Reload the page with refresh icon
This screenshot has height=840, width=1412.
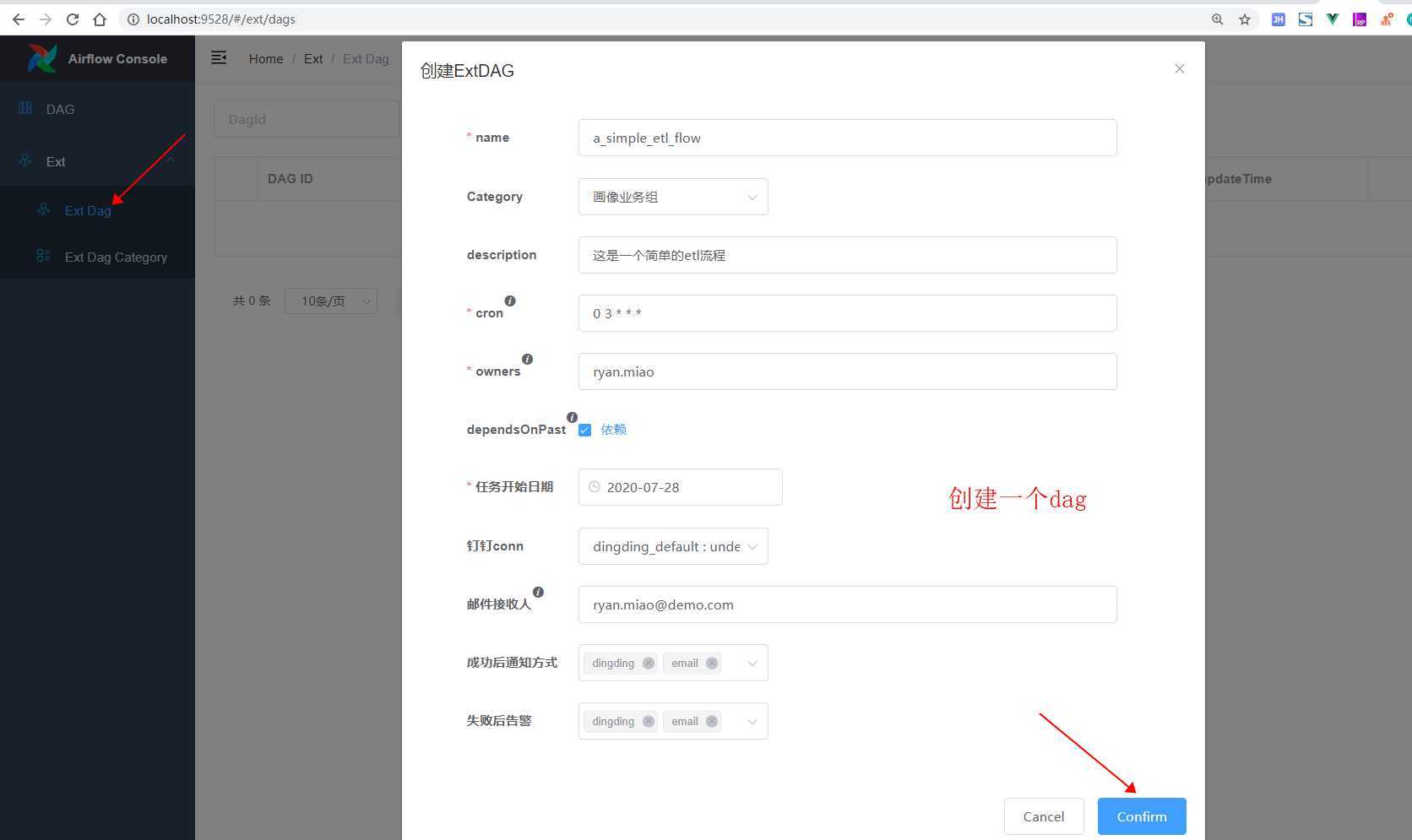click(x=73, y=19)
